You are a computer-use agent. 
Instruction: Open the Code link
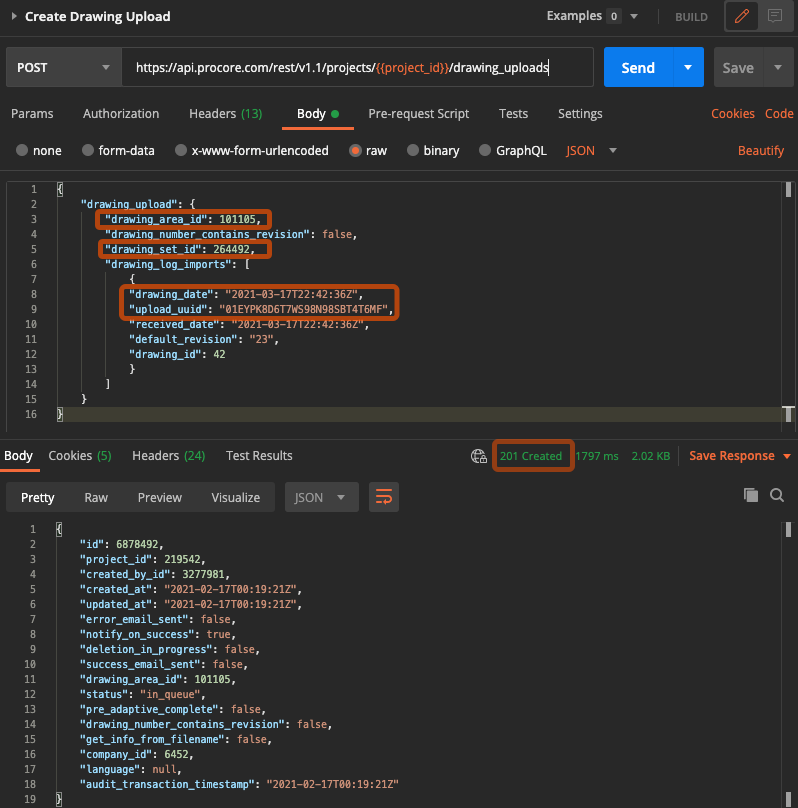pyautogui.click(x=779, y=113)
